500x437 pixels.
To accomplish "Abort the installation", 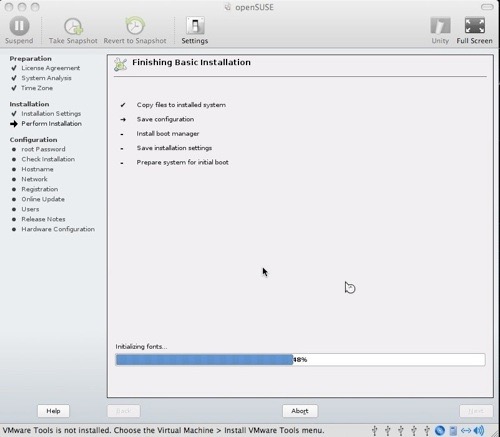I will pyautogui.click(x=300, y=411).
